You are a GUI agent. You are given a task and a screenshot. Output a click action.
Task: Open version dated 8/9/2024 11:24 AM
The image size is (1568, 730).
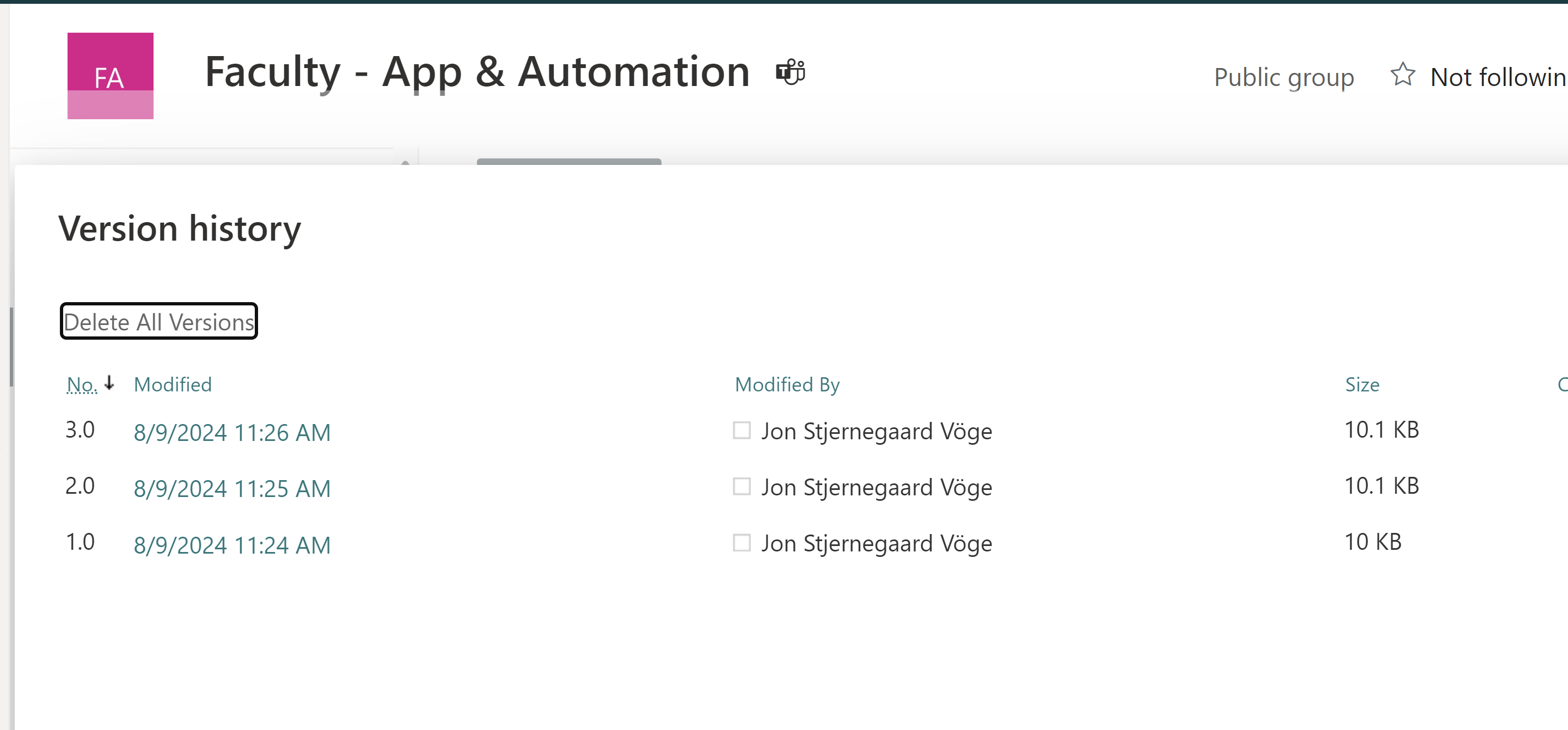[x=232, y=544]
